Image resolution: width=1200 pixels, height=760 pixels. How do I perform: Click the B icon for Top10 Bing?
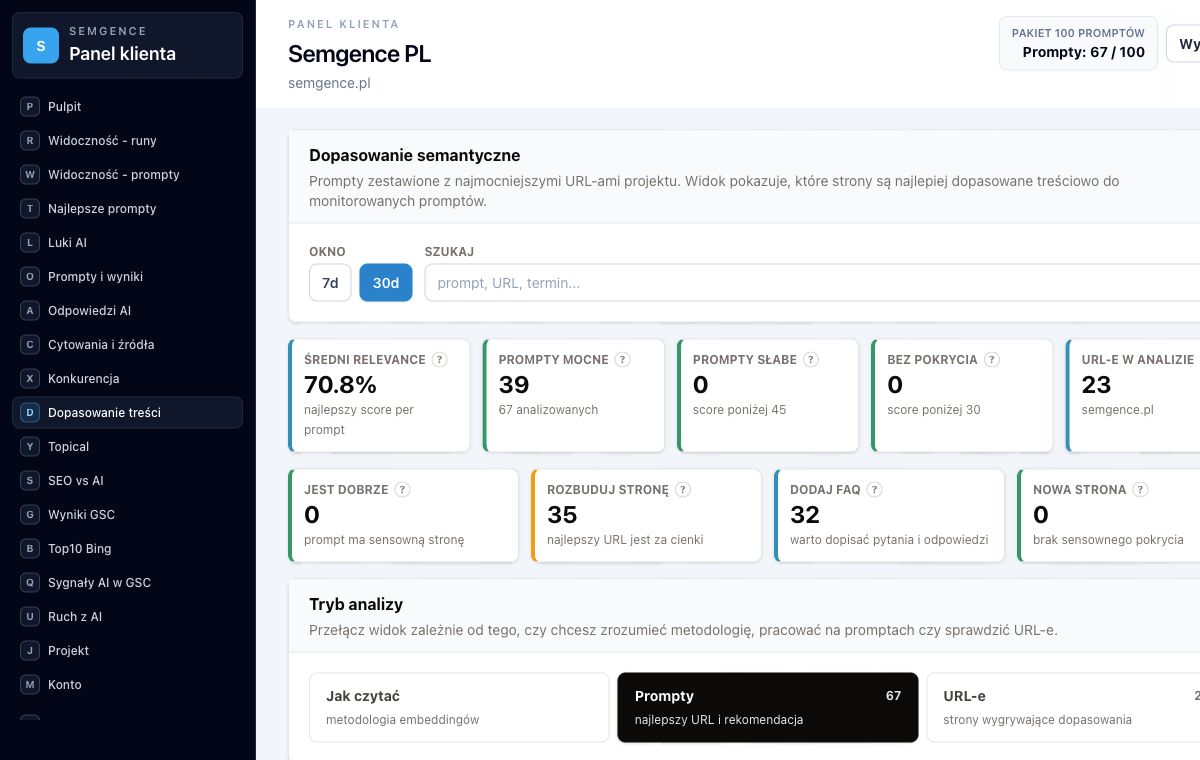click(30, 548)
